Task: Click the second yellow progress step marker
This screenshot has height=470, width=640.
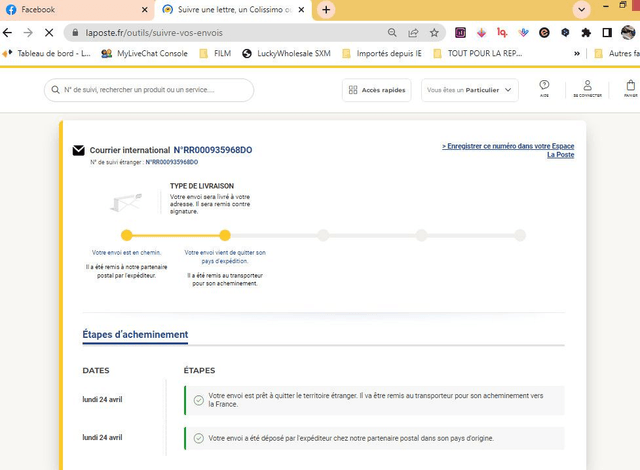Action: 225,235
